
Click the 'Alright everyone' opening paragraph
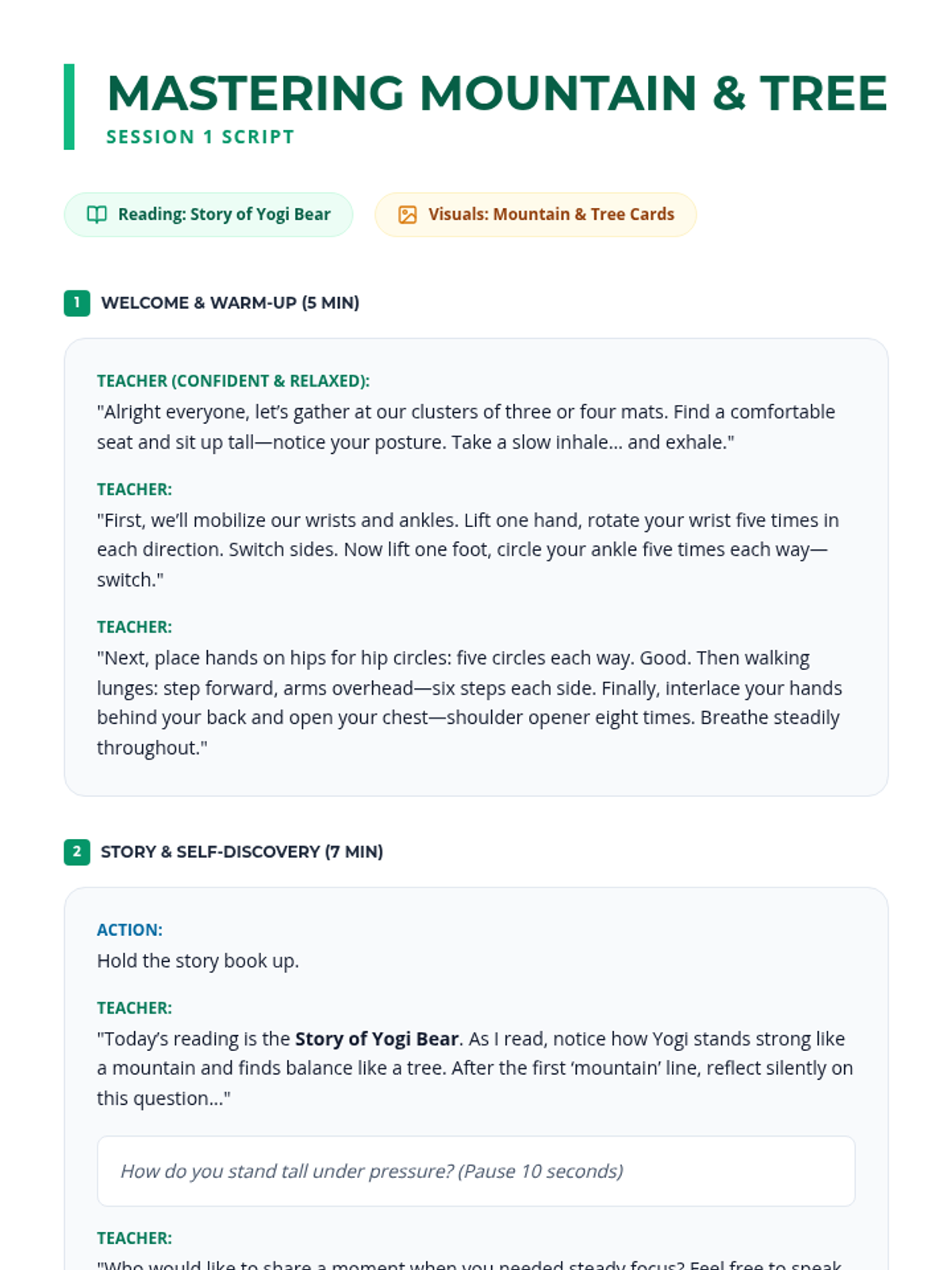(466, 427)
